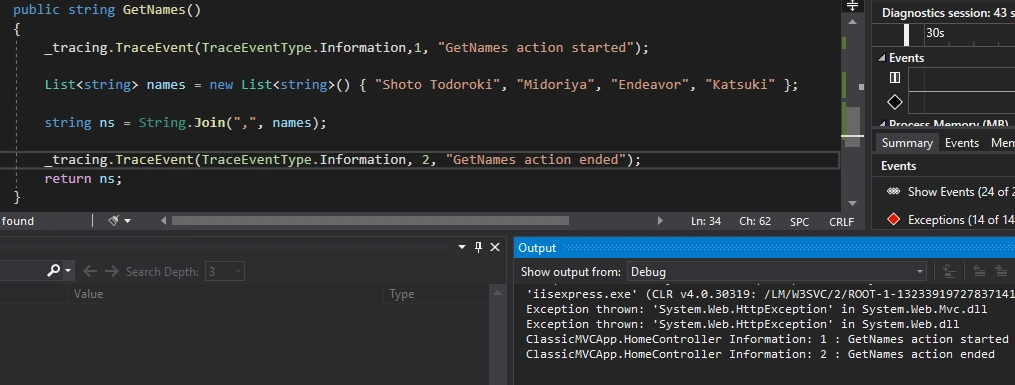
Task: Open the Exceptions events link
Action: coord(961,219)
